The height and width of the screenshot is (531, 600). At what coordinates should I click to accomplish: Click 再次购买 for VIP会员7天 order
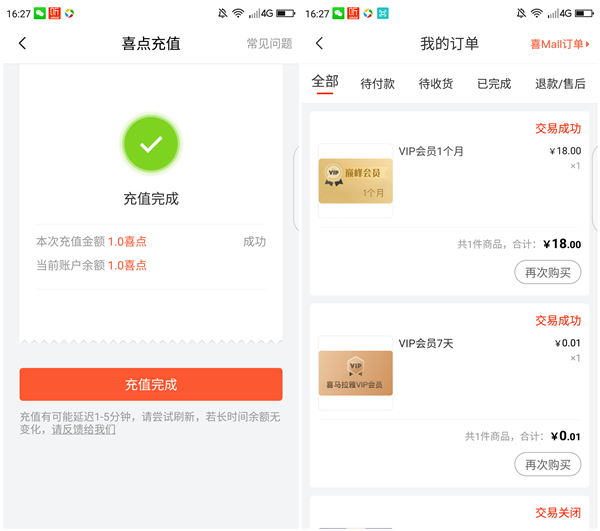[547, 464]
